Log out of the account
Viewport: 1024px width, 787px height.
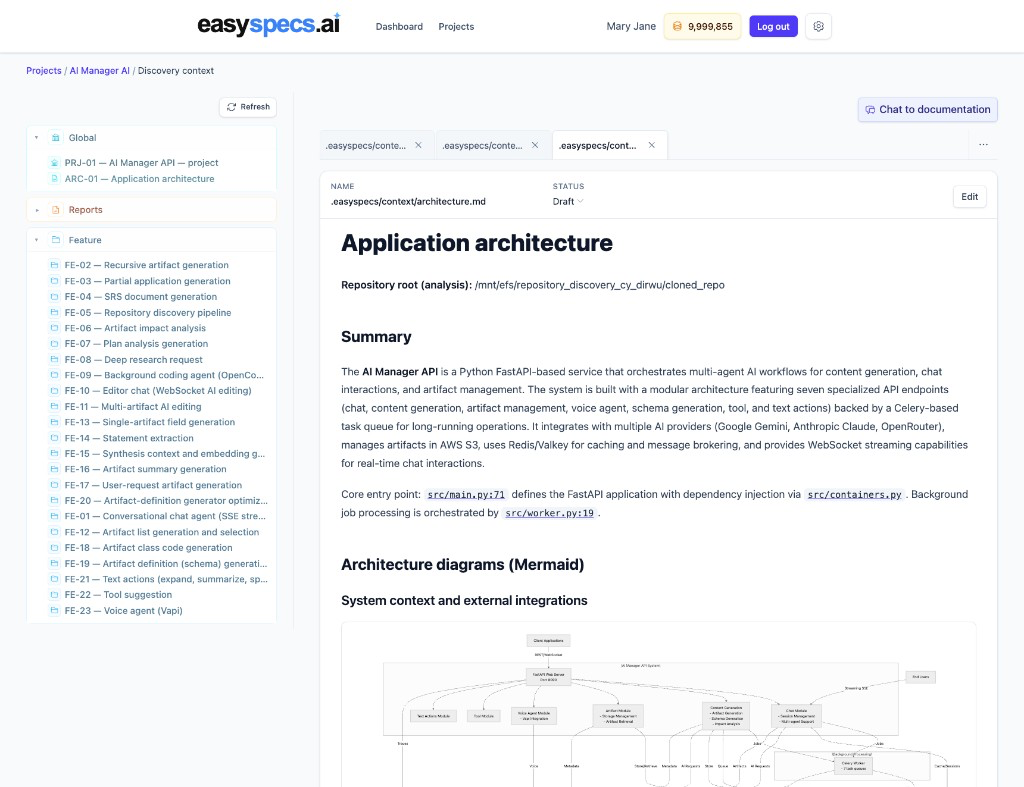(773, 27)
